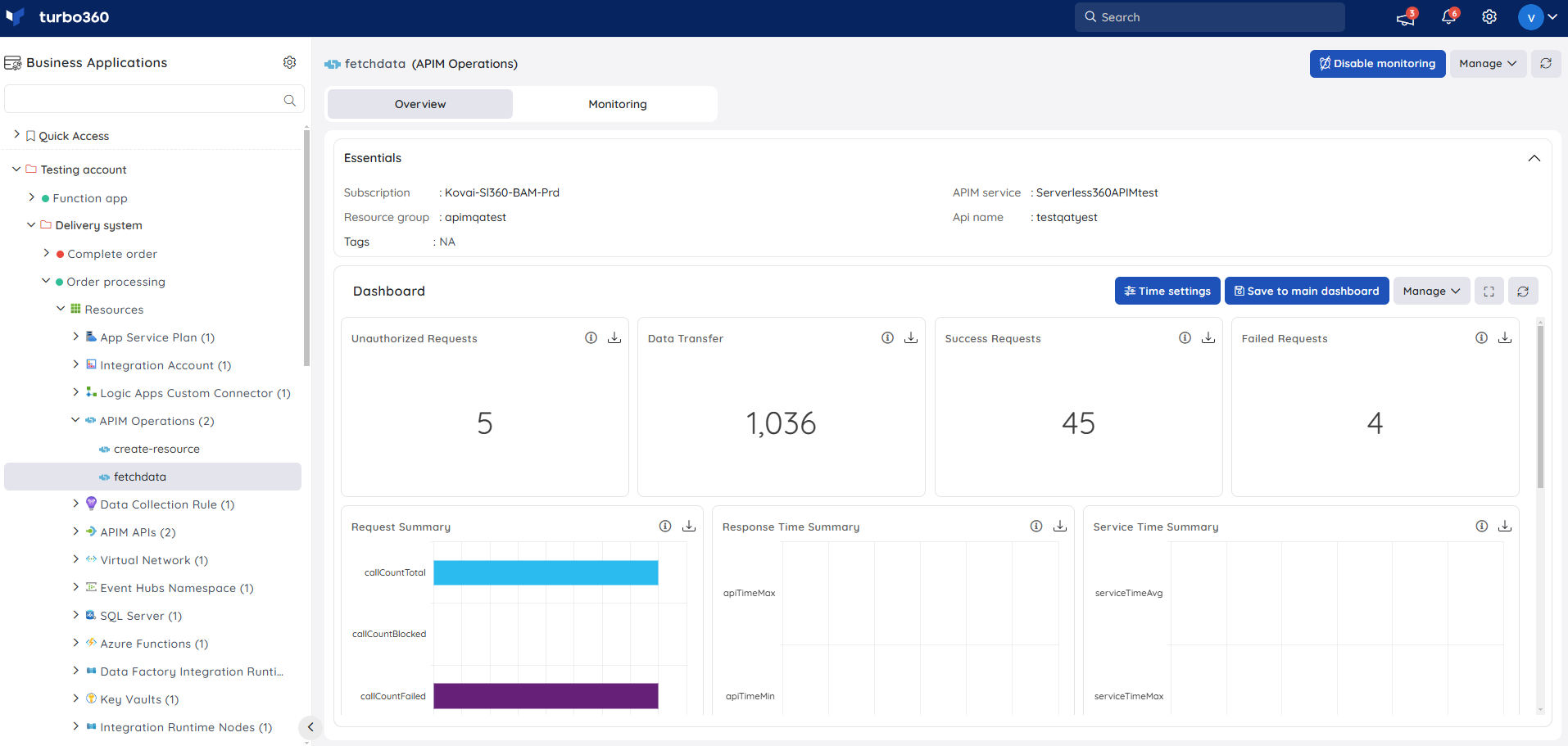The width and height of the screenshot is (1568, 746).
Task: Open the announcements megaphone icon
Action: point(1406,17)
